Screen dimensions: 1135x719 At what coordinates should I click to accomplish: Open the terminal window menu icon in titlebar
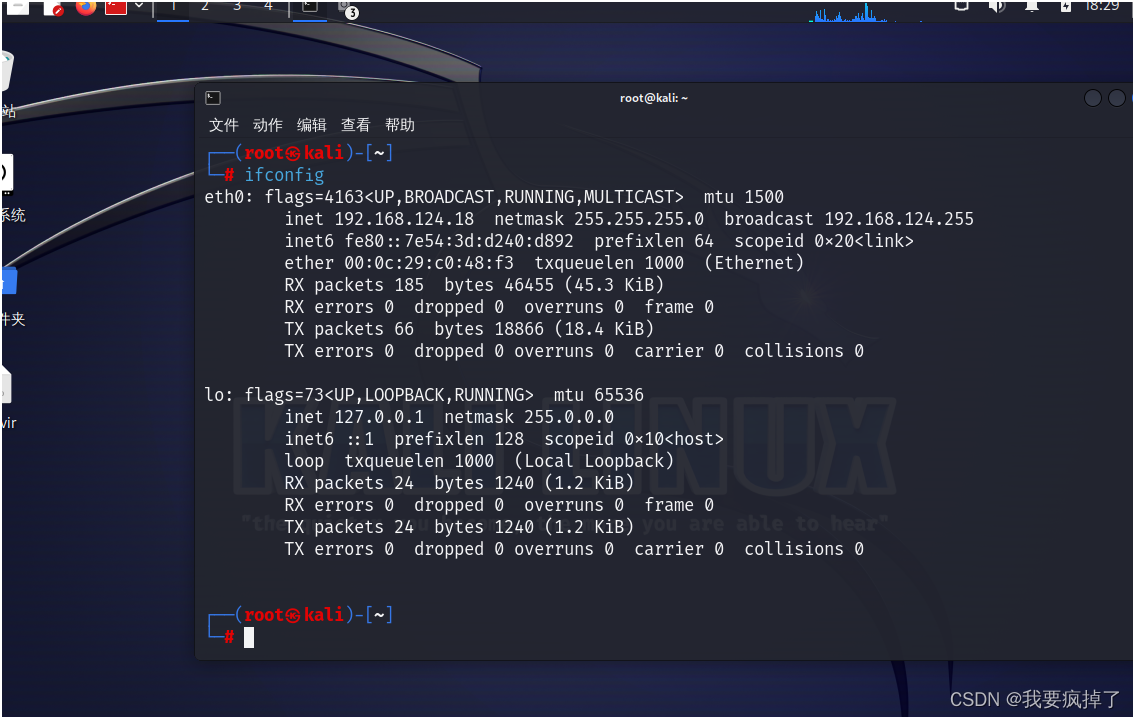[213, 98]
